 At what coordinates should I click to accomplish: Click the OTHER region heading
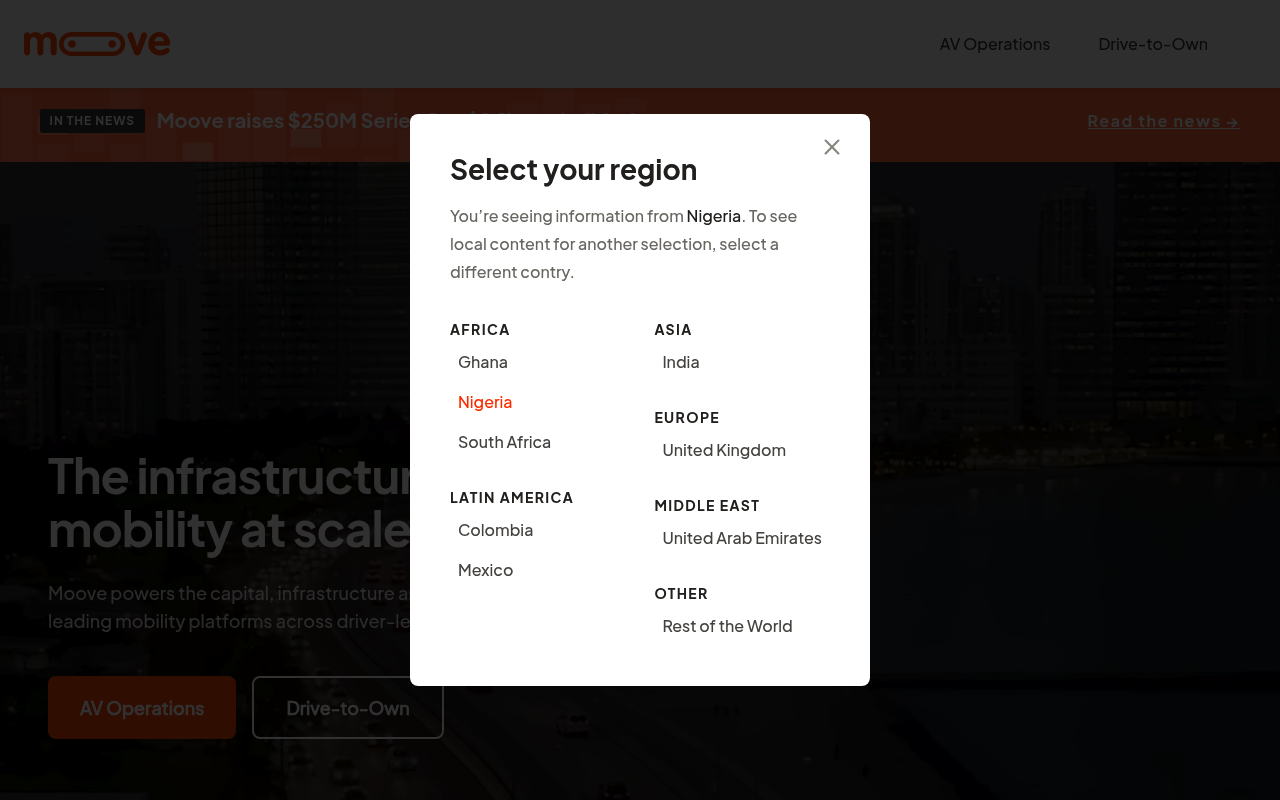point(681,594)
